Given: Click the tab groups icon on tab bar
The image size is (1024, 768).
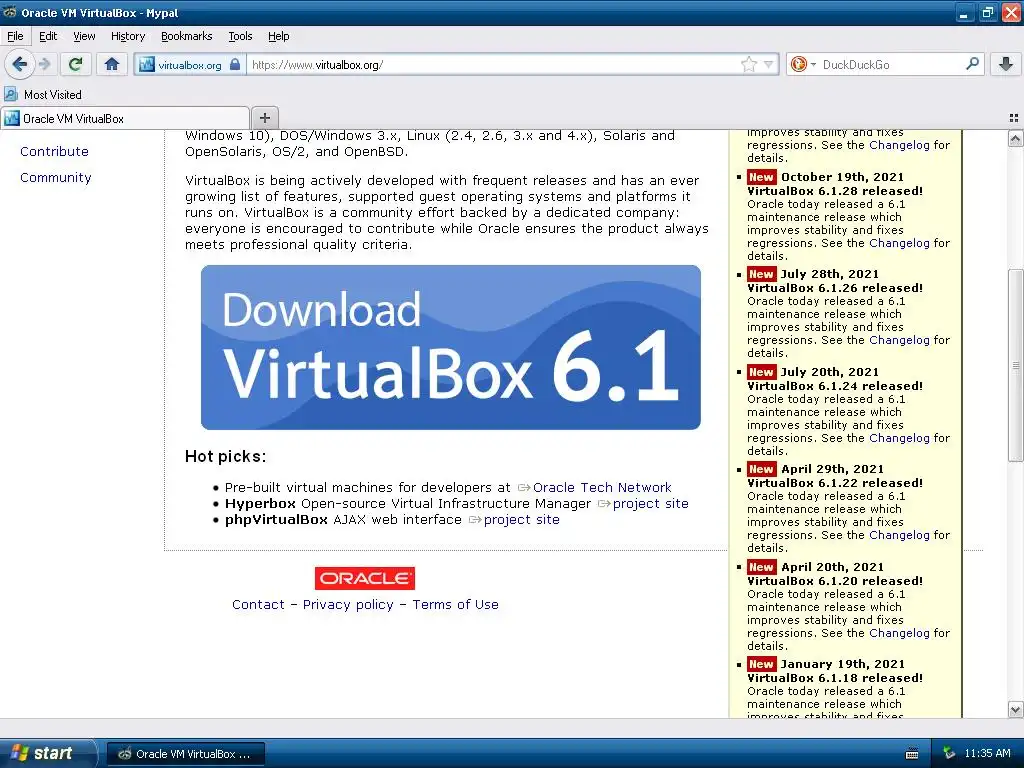Looking at the screenshot, I should point(1014,118).
